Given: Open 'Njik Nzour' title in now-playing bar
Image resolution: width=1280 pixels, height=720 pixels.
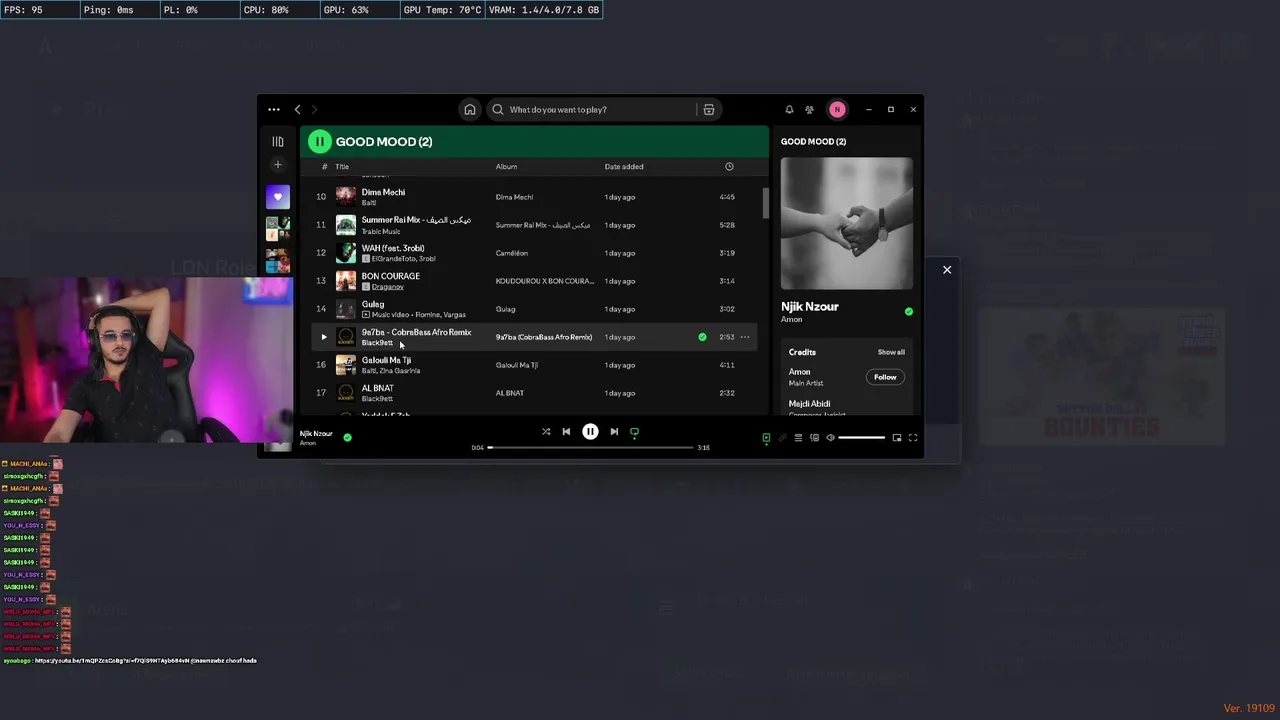Looking at the screenshot, I should pos(316,434).
